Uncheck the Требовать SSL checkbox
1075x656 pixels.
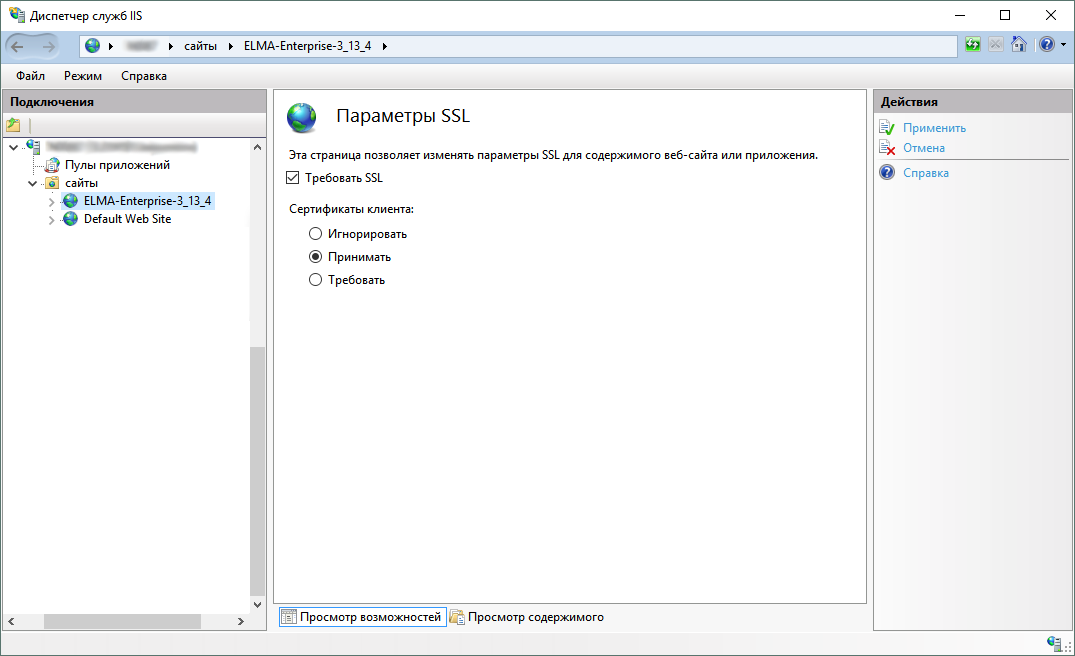(293, 178)
